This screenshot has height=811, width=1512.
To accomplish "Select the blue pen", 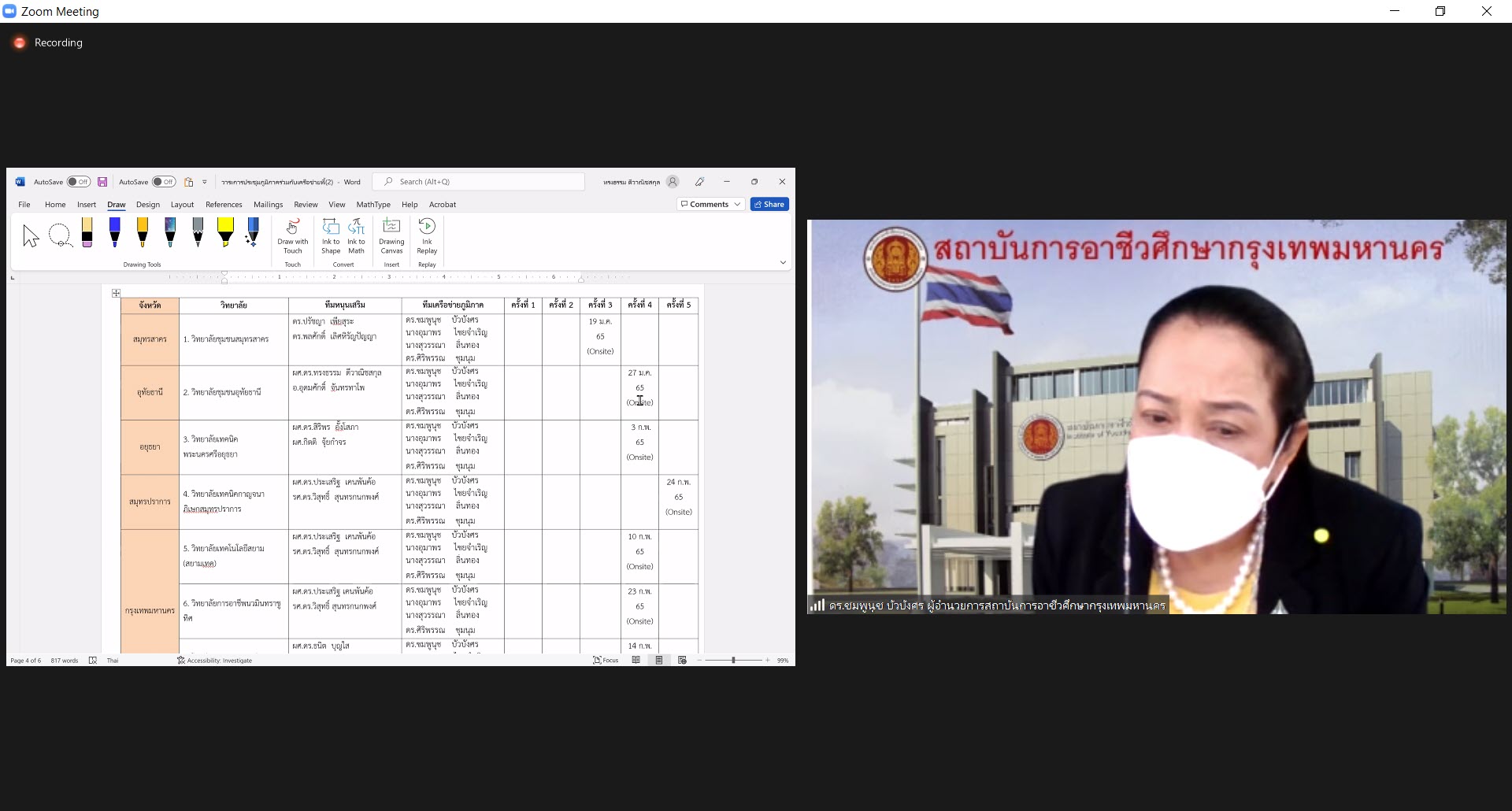I will click(x=115, y=233).
